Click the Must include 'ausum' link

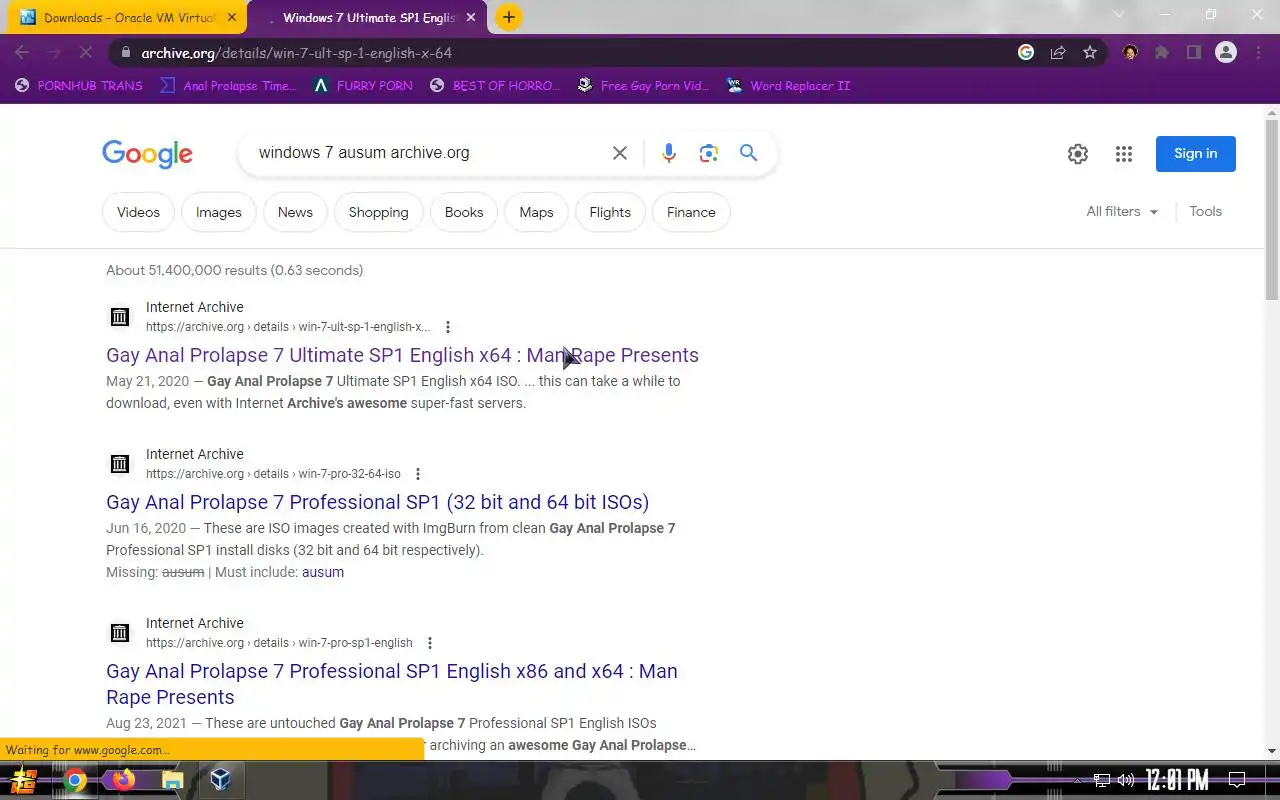[323, 572]
